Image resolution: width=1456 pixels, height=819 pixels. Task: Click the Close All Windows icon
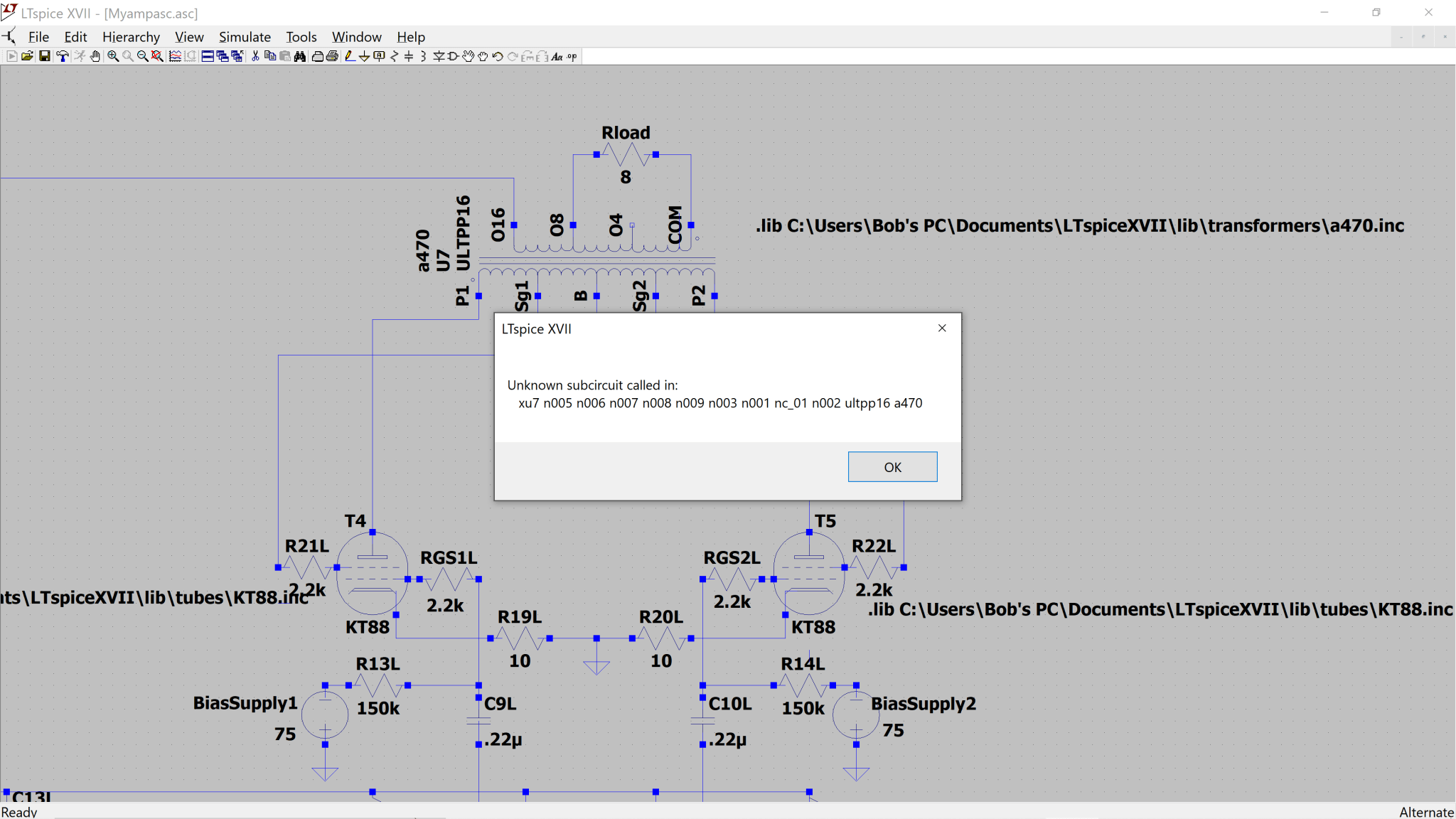click(237, 56)
